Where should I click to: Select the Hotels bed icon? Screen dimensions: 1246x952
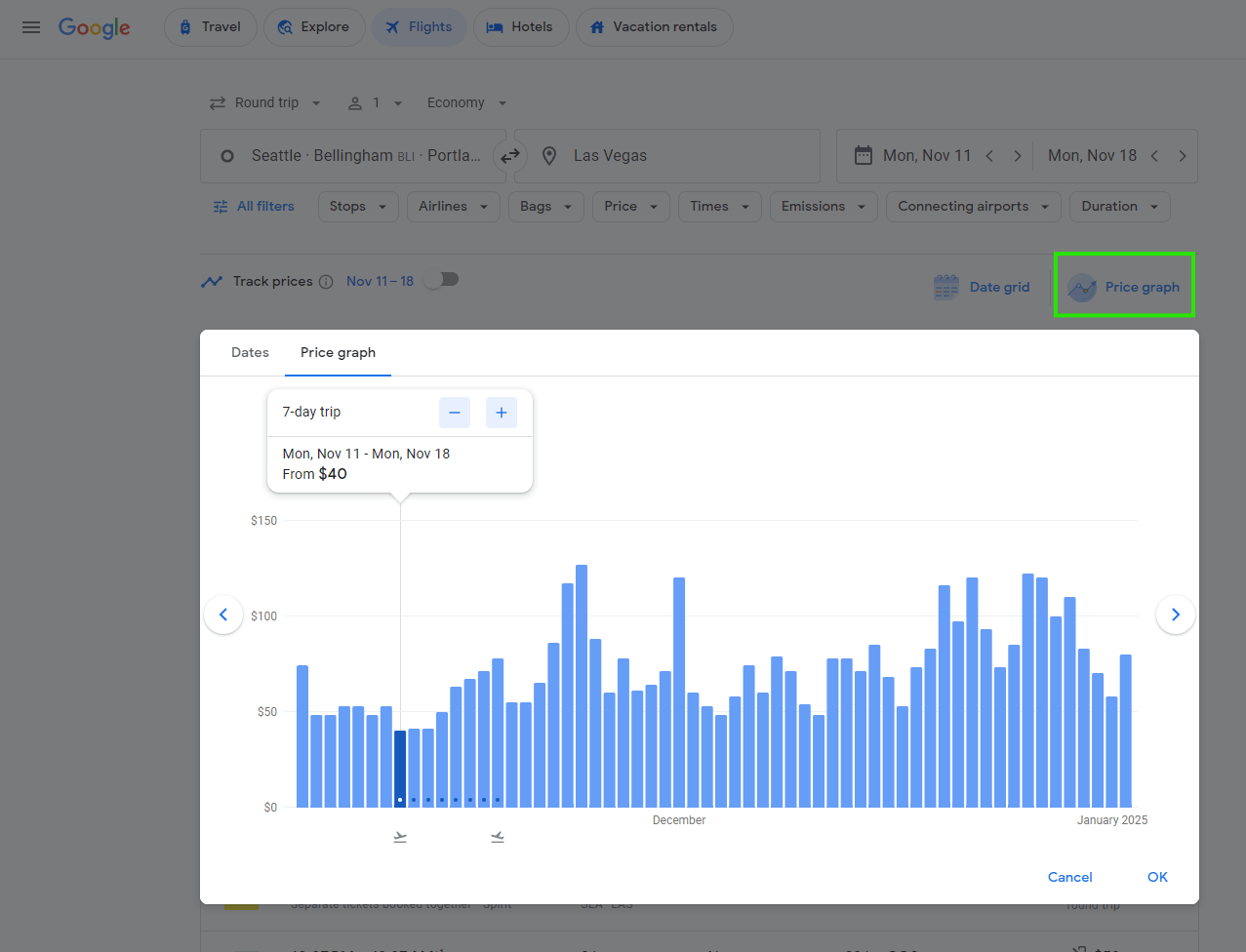pos(494,27)
